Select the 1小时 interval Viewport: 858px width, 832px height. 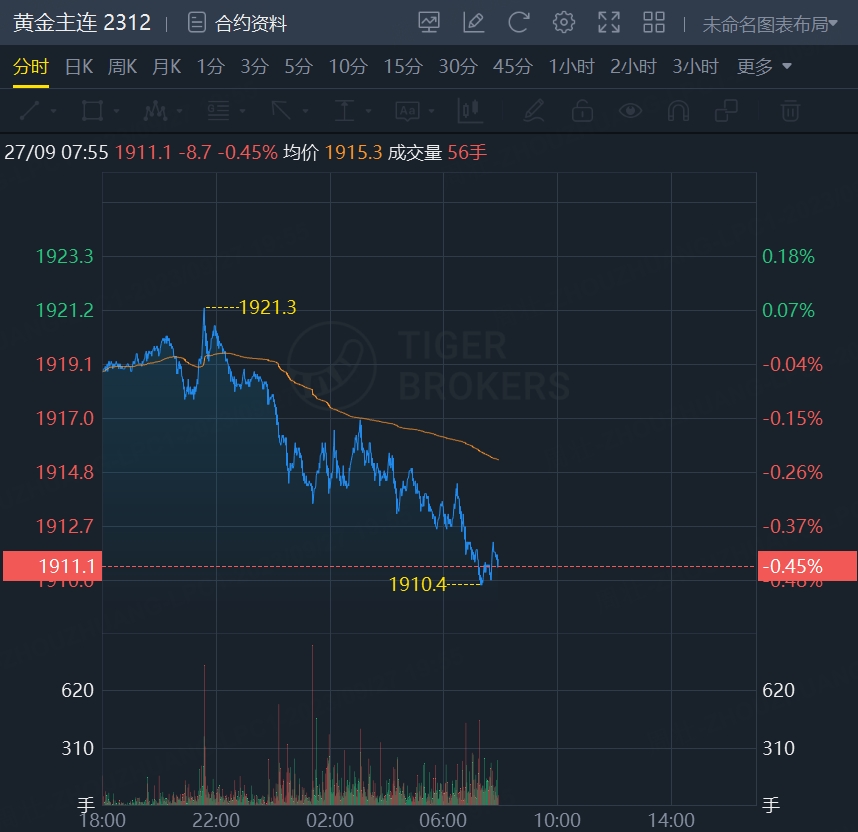(571, 67)
